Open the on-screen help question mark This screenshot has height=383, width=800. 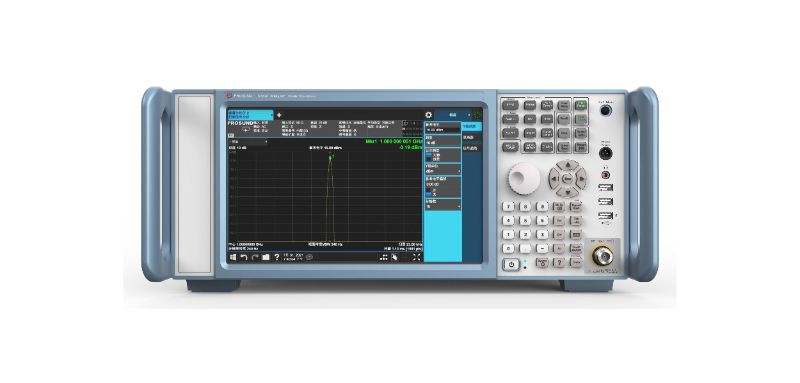277,258
